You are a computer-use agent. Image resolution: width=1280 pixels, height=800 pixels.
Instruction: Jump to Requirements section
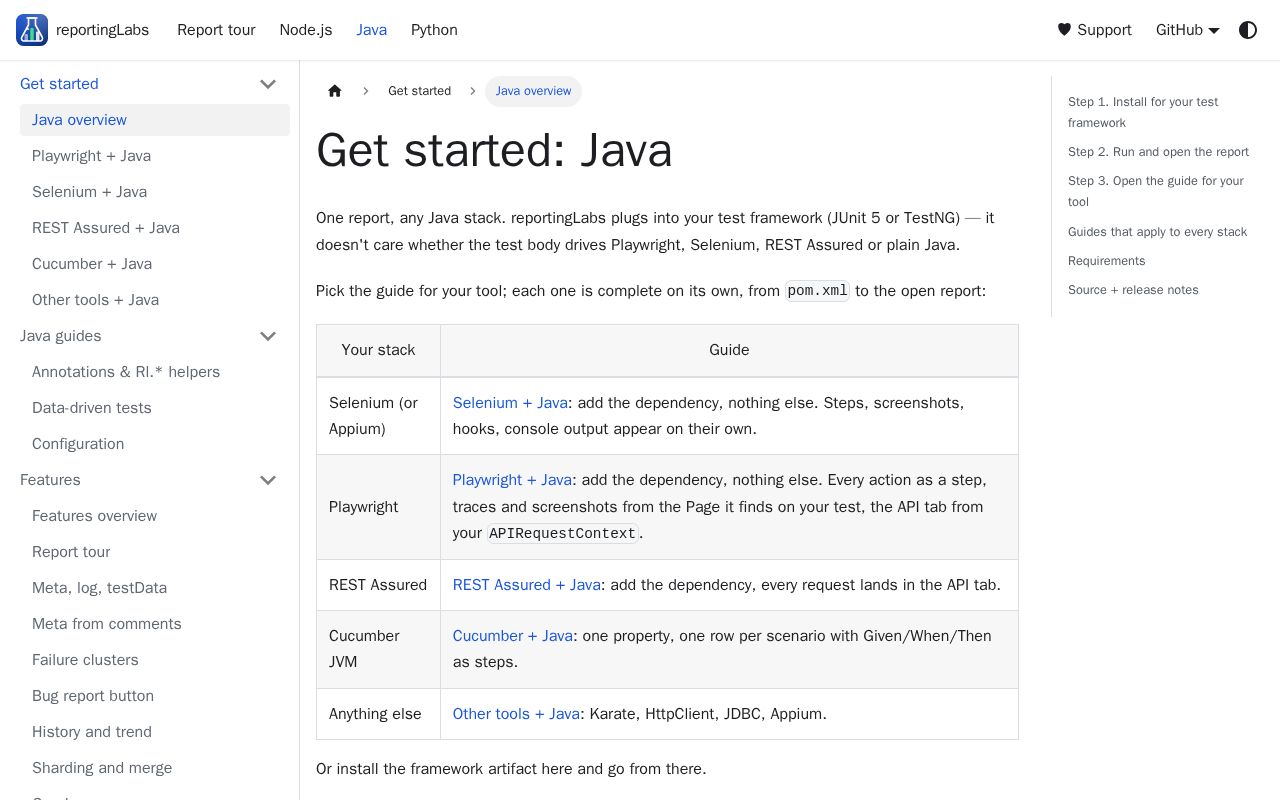[x=1107, y=261]
